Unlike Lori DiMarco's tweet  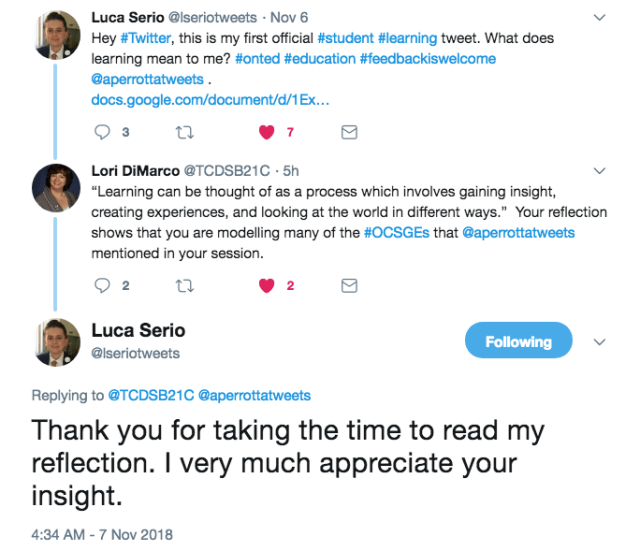click(x=267, y=285)
